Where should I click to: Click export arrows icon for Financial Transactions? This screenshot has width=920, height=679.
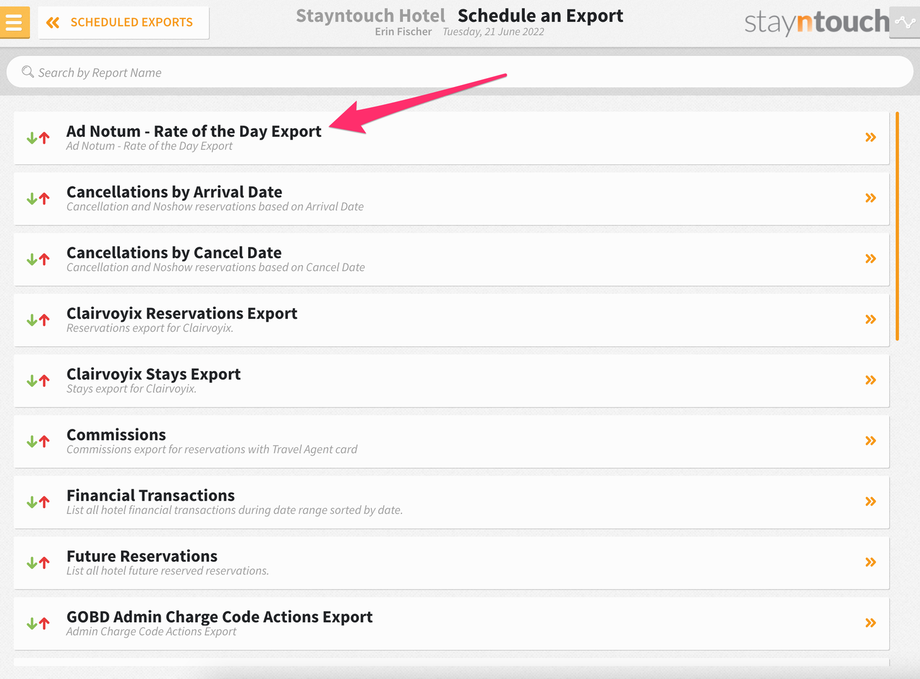pos(38,502)
